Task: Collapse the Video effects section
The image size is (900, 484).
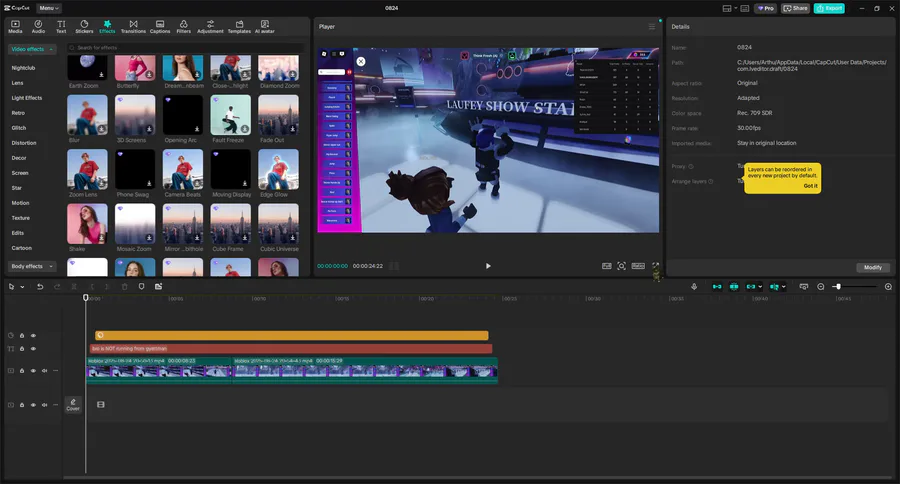Action: pos(32,49)
